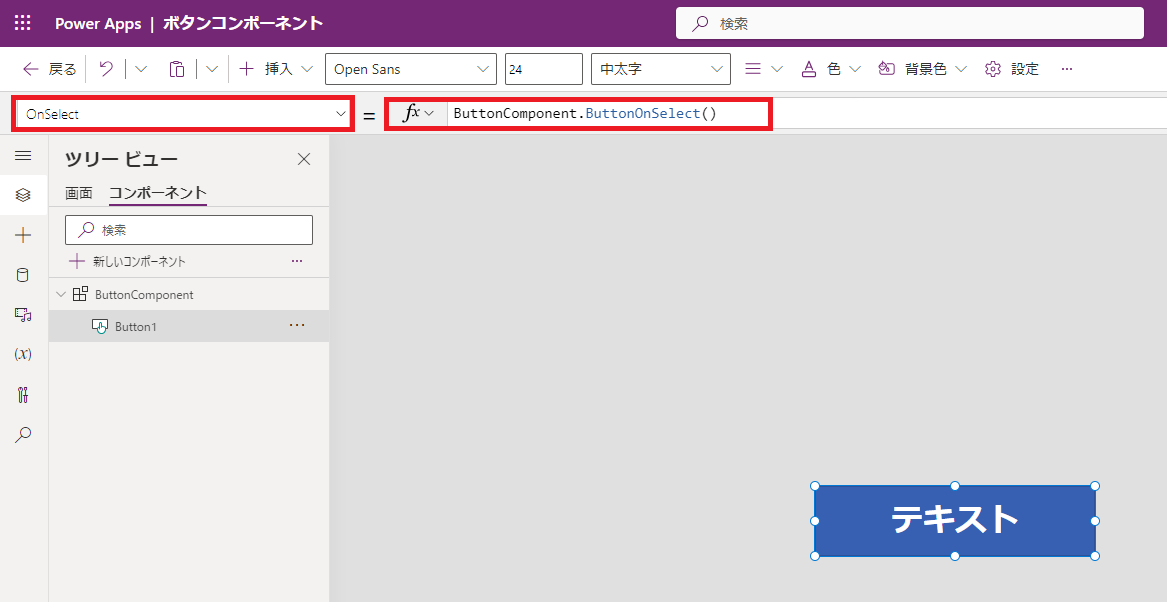Open the 背景色 background color dropdown
Screen dimensions: 1167x602
click(x=922, y=68)
